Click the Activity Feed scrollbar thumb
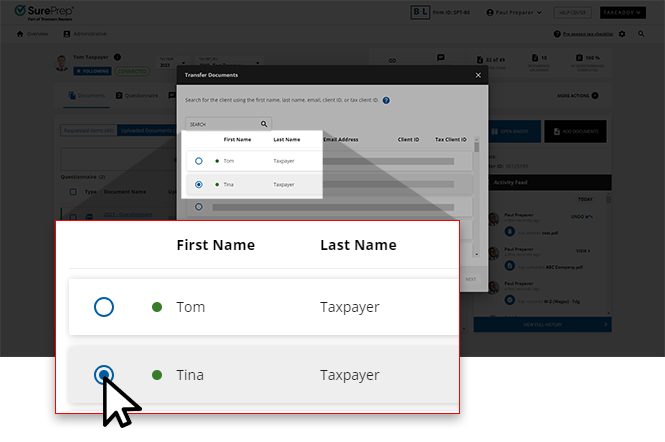The width and height of the screenshot is (665, 442). pos(609,199)
